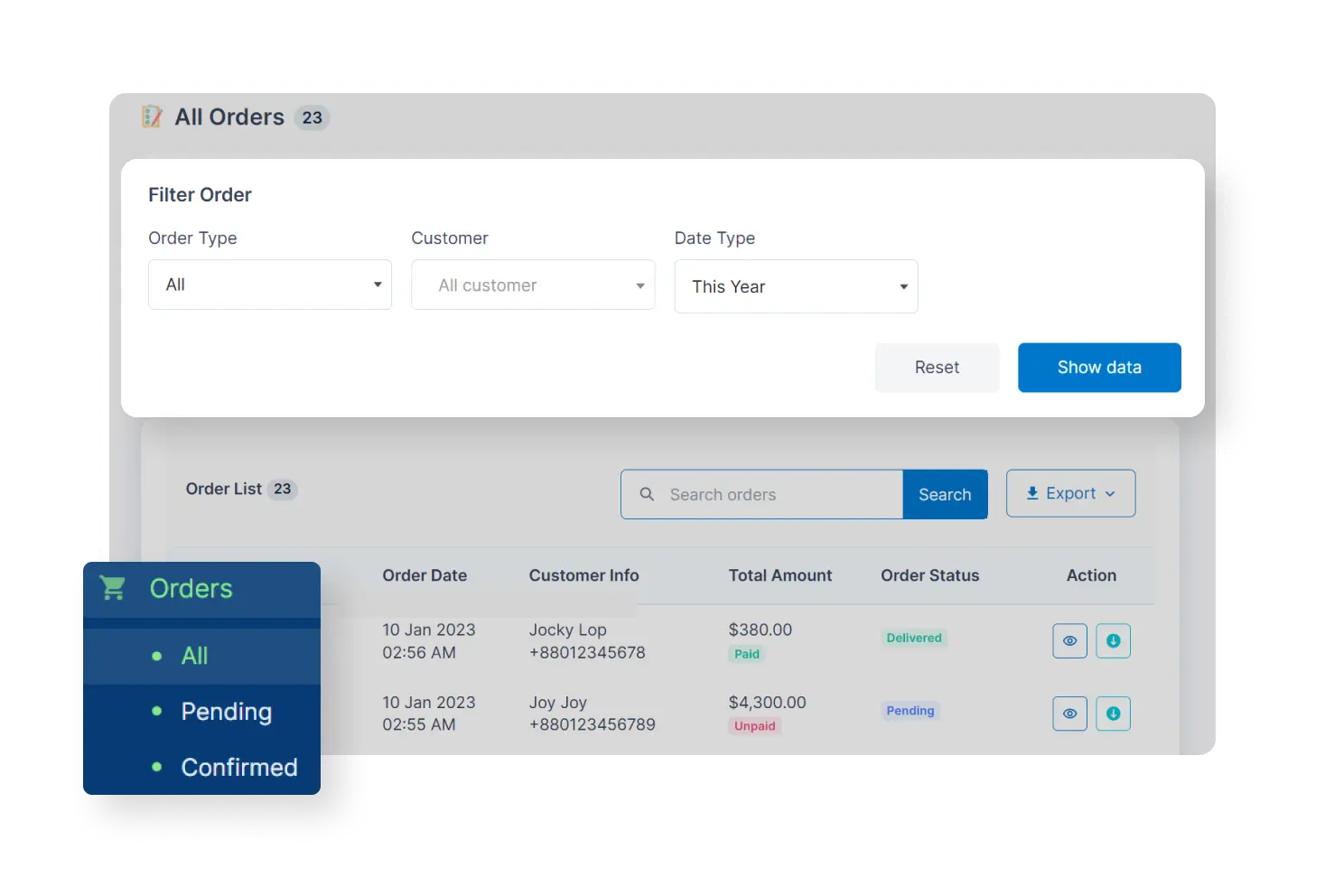
Task: Open the Date Type This Year dropdown
Action: (796, 286)
